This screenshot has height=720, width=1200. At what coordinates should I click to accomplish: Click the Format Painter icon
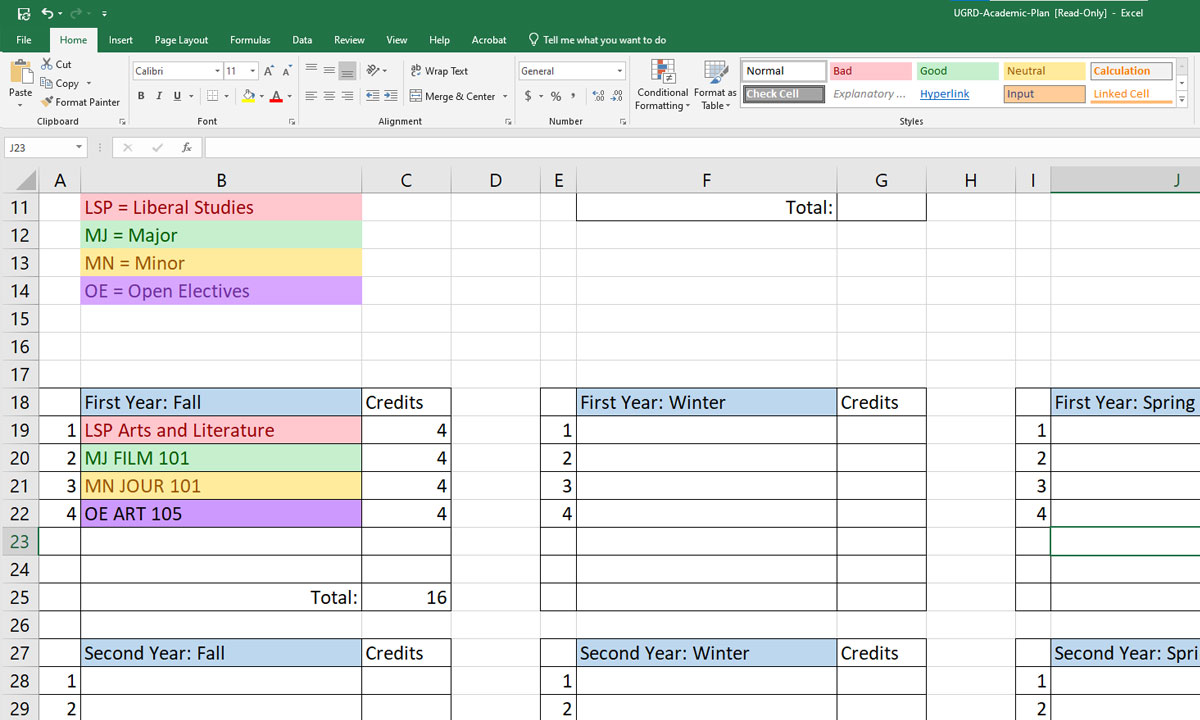pyautogui.click(x=44, y=102)
